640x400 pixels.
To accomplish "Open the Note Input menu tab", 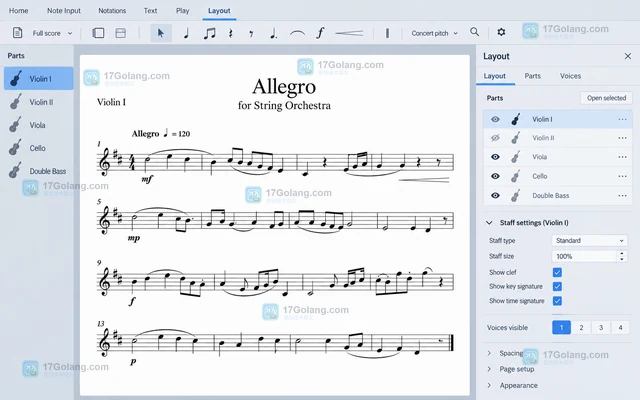I will 64,11.
